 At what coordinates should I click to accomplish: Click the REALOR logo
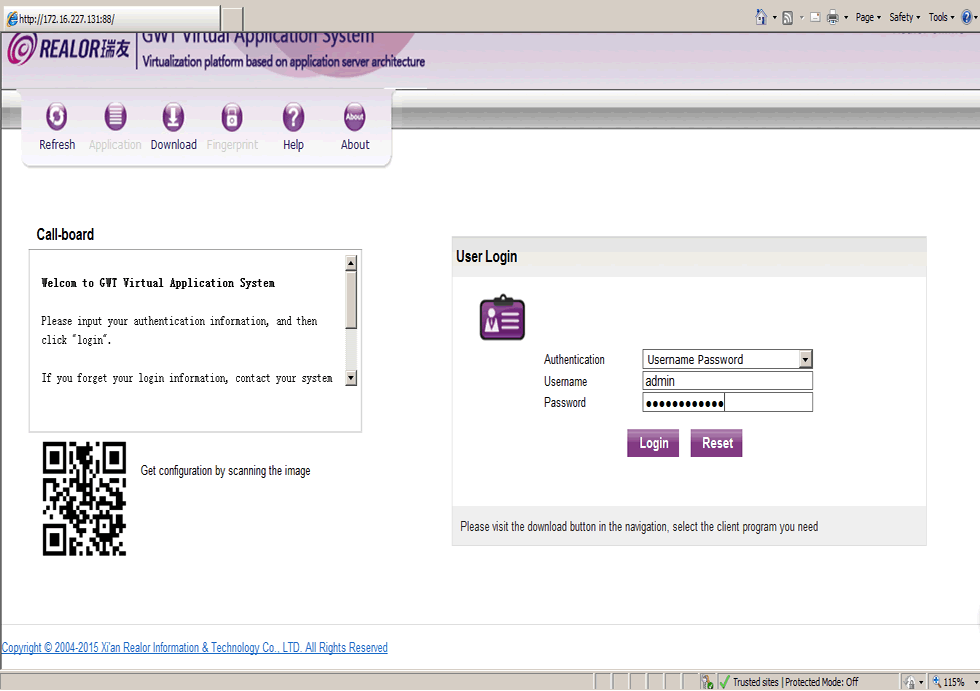click(67, 49)
